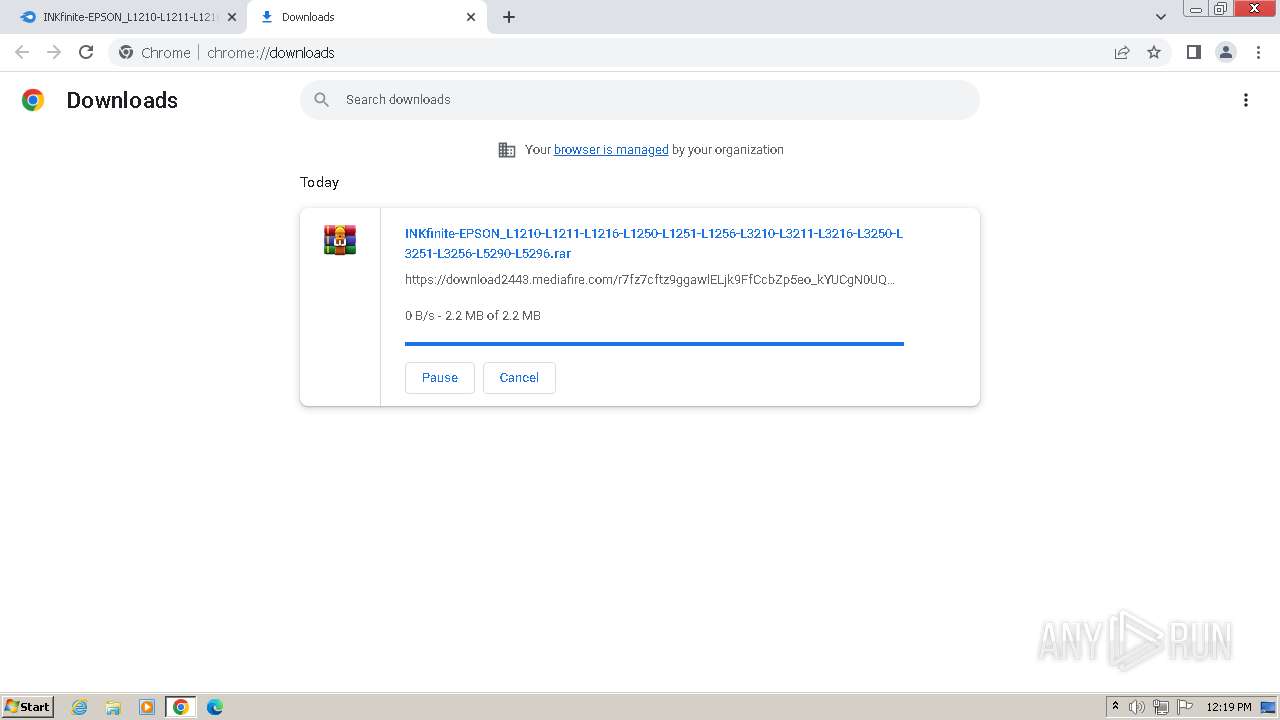The width and height of the screenshot is (1280, 720).
Task: Open the network tray icon
Action: pos(1161,707)
